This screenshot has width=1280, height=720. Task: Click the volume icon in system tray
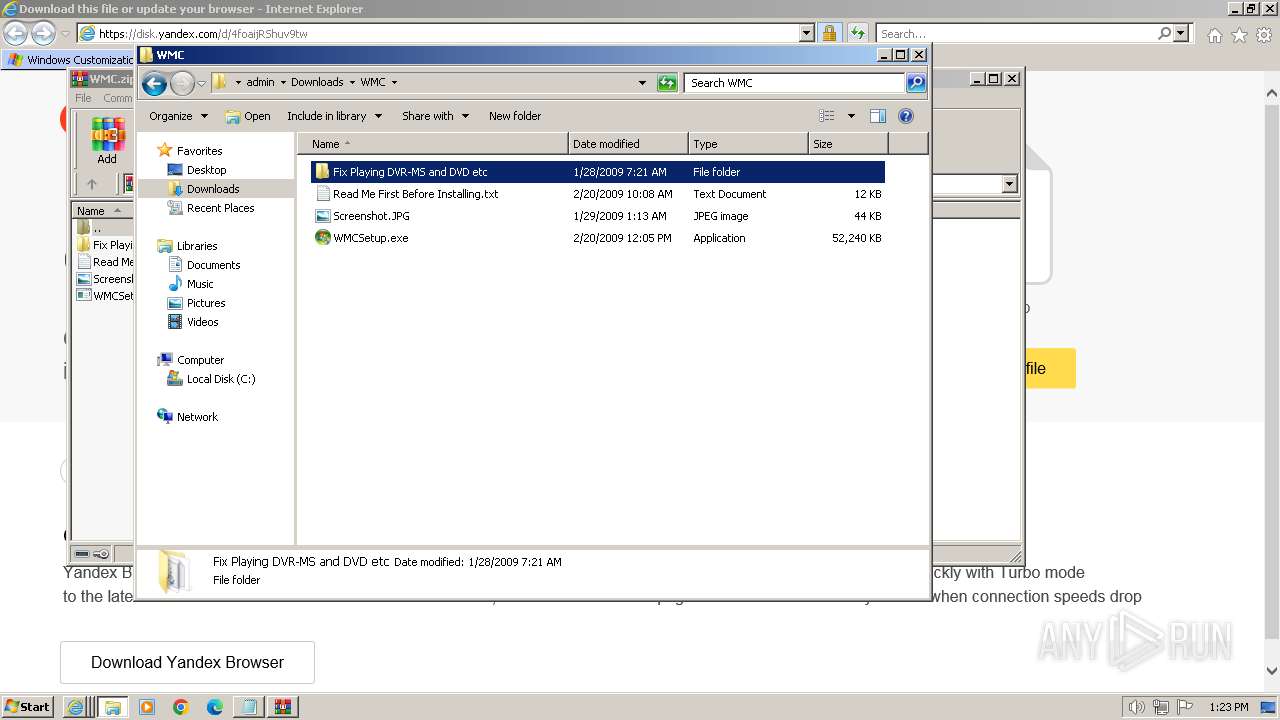click(1137, 707)
